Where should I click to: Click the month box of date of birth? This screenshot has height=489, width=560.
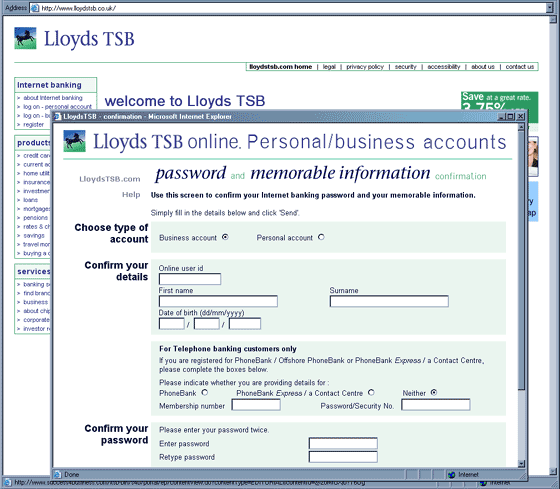(x=207, y=324)
